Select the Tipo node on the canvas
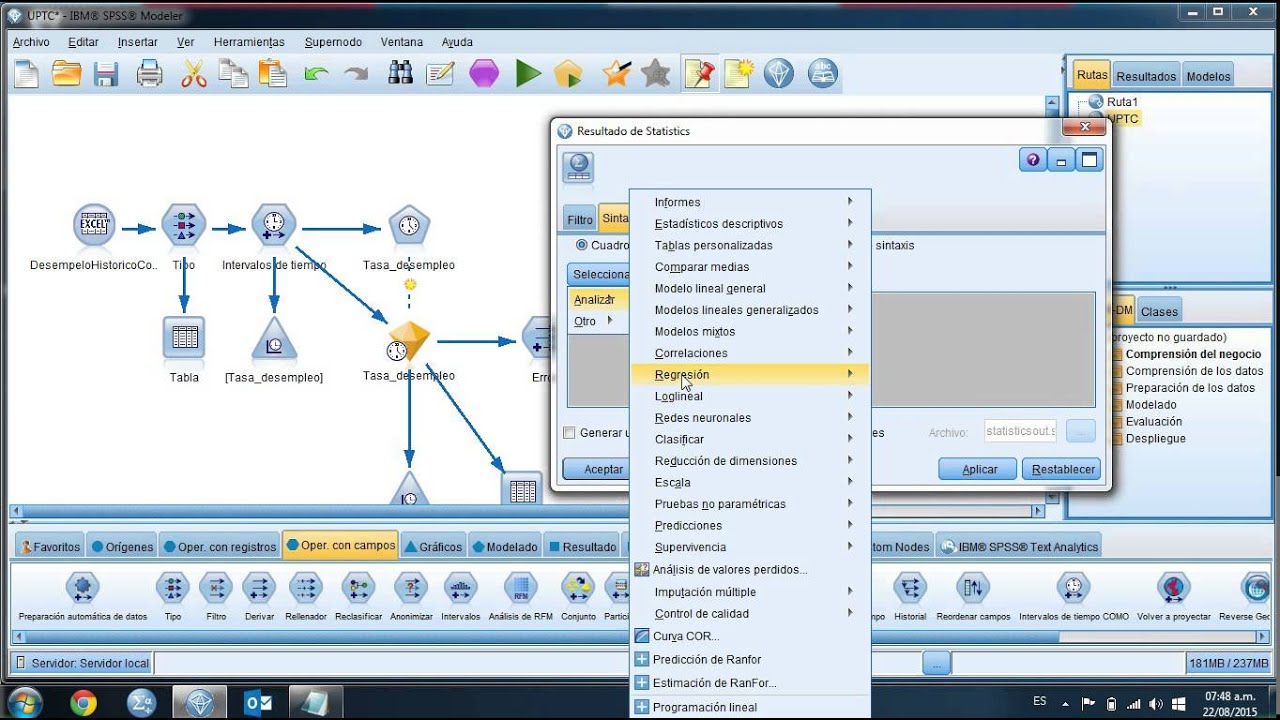 183,225
